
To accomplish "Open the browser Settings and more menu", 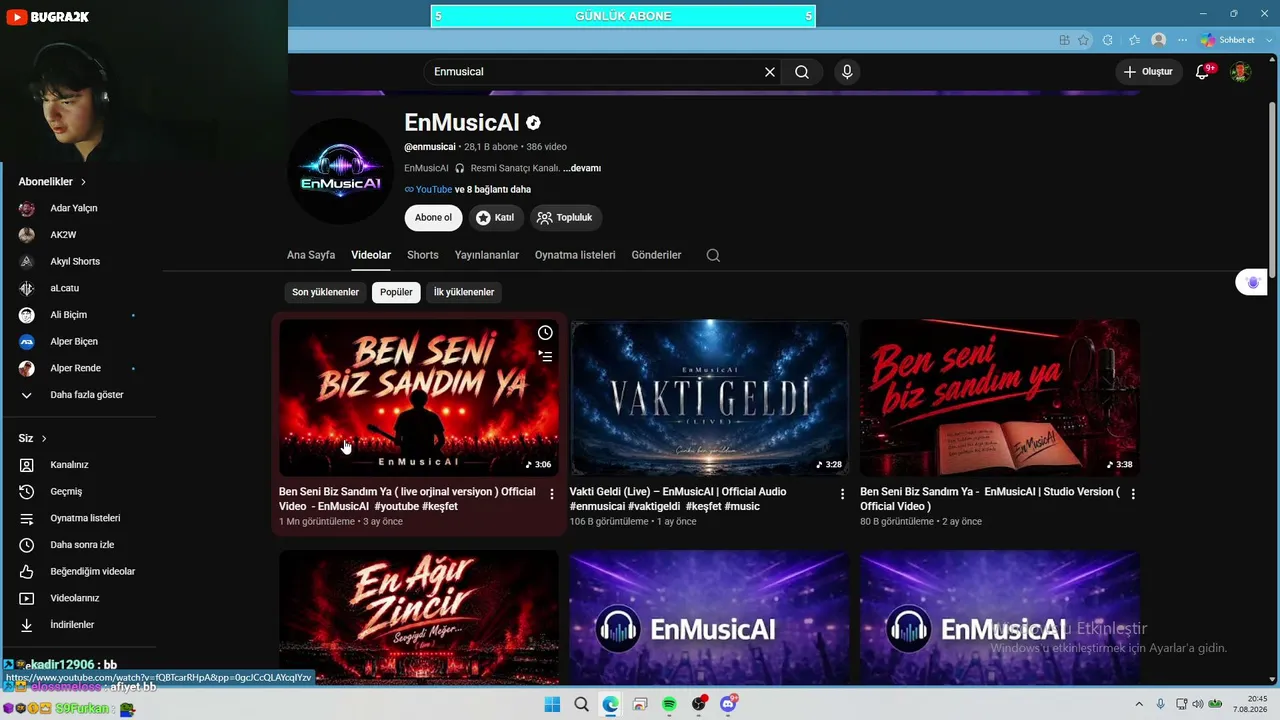I will pyautogui.click(x=1183, y=40).
